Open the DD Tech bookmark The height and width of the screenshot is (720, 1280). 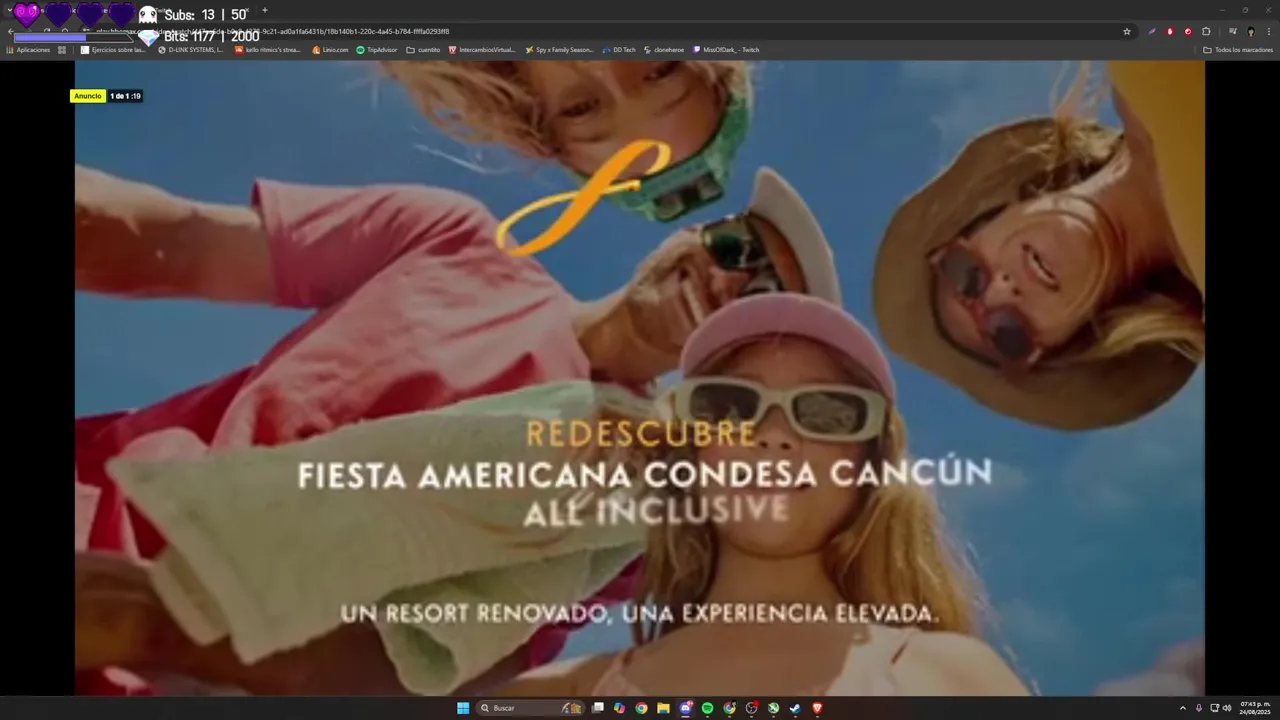(619, 49)
